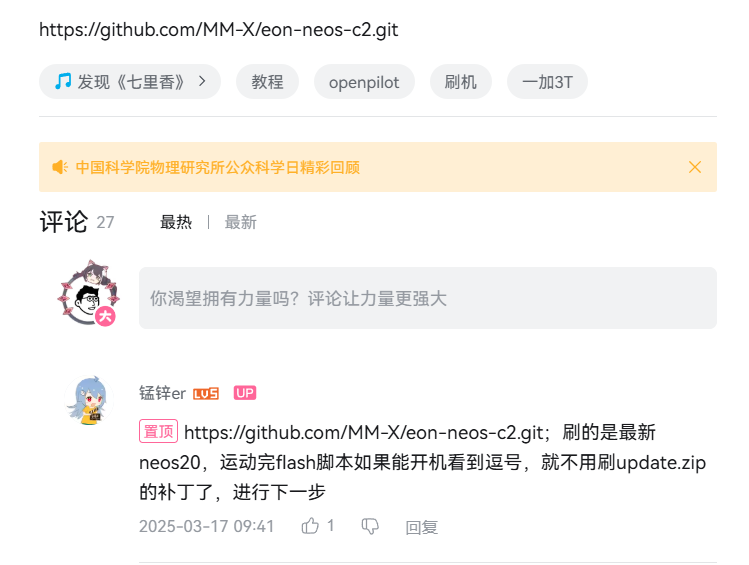Click the music note icon in 七里香 tag
The height and width of the screenshot is (565, 749).
tap(63, 82)
